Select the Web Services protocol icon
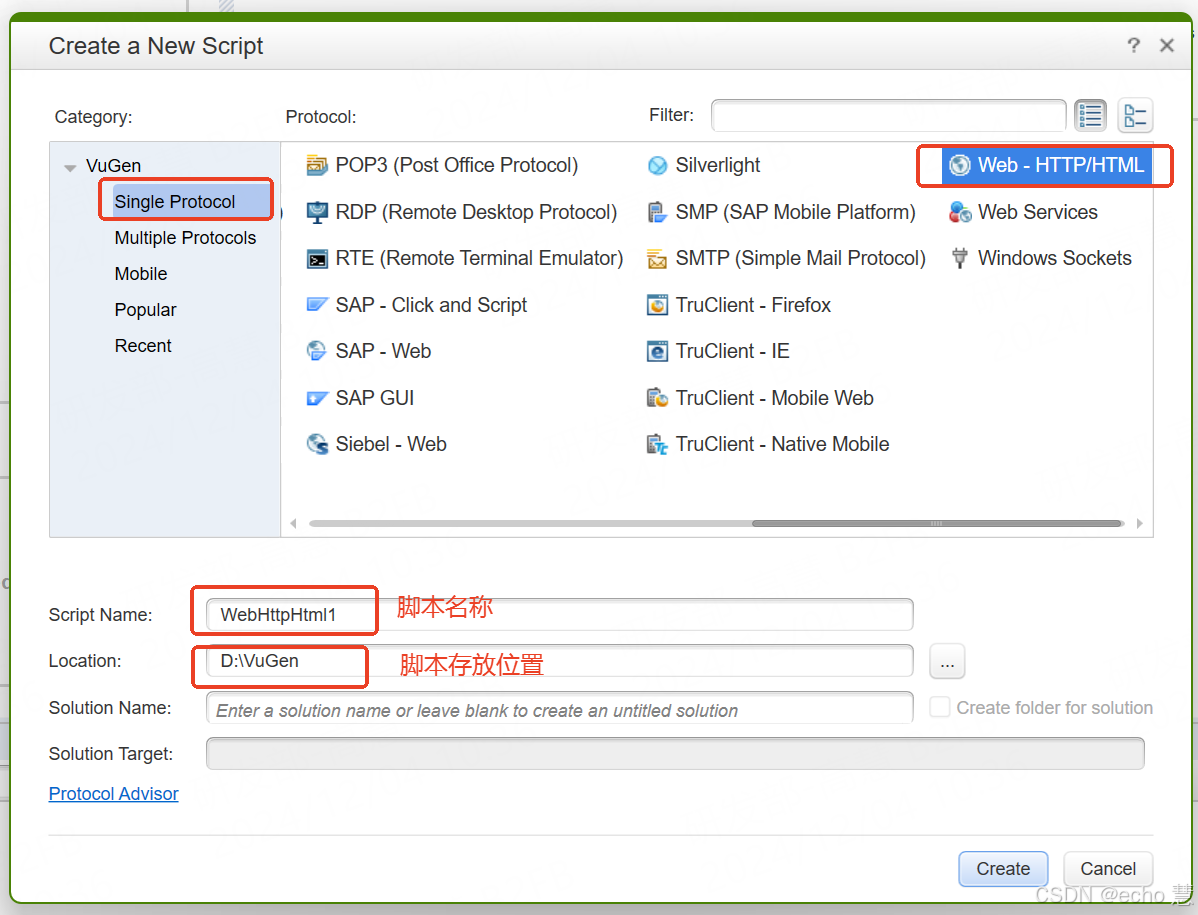This screenshot has height=915, width=1198. pyautogui.click(x=960, y=212)
